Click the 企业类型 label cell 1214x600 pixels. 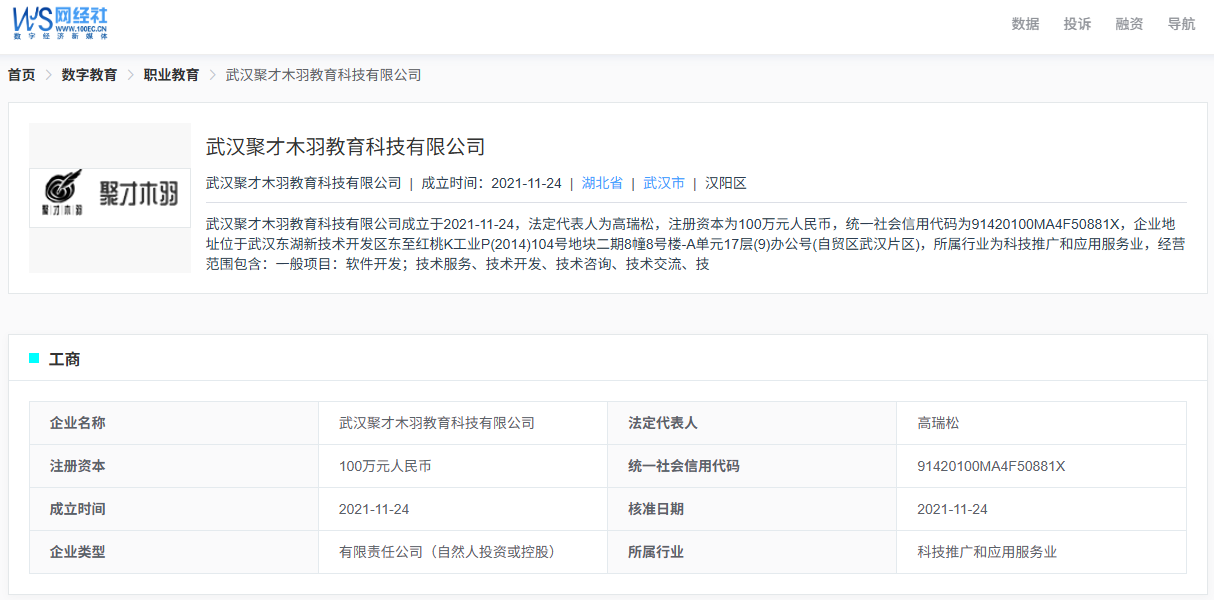coord(174,552)
